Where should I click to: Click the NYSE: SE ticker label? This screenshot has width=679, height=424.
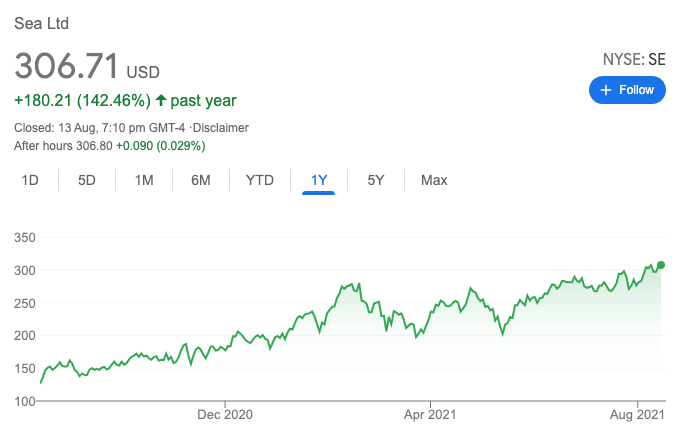pyautogui.click(x=634, y=60)
